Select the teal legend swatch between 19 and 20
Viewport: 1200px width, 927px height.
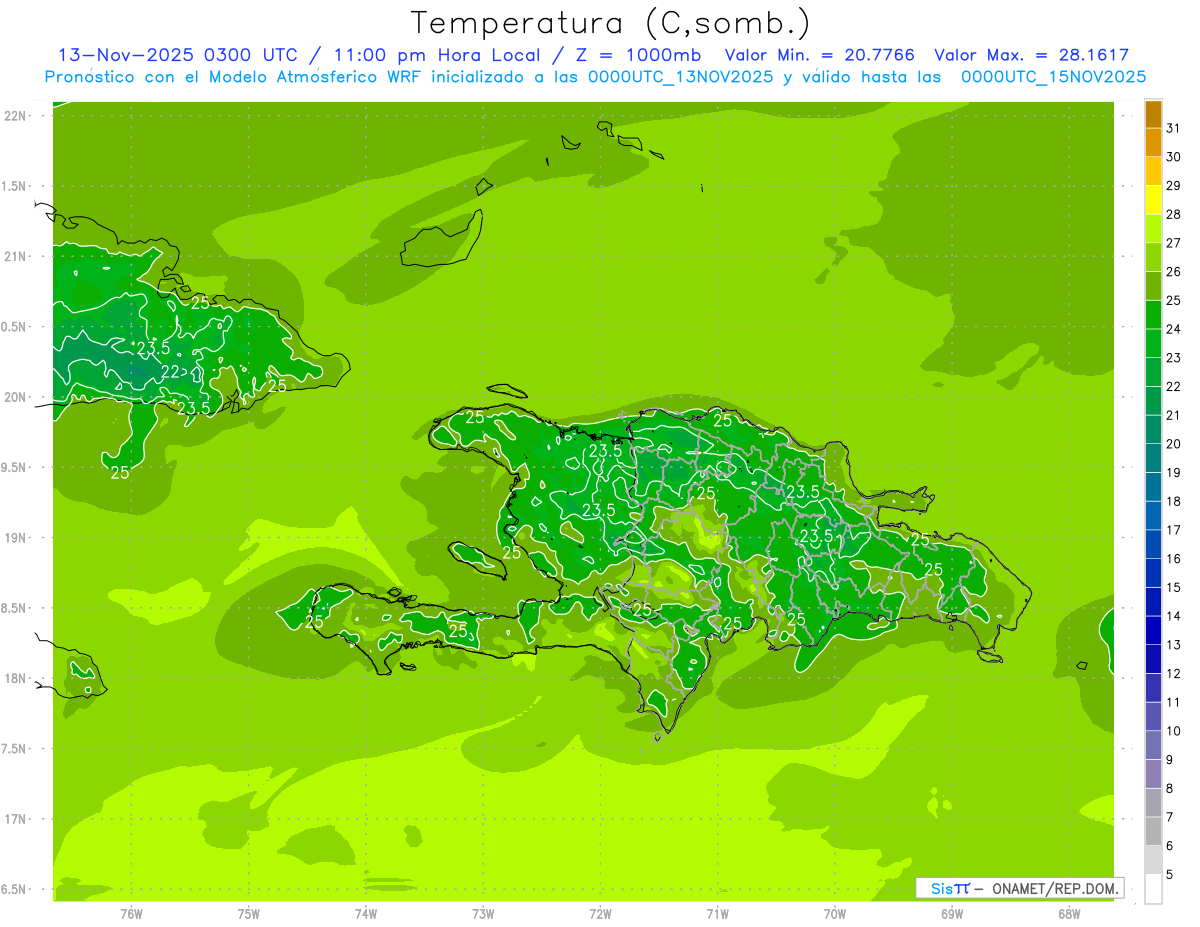coord(1153,458)
